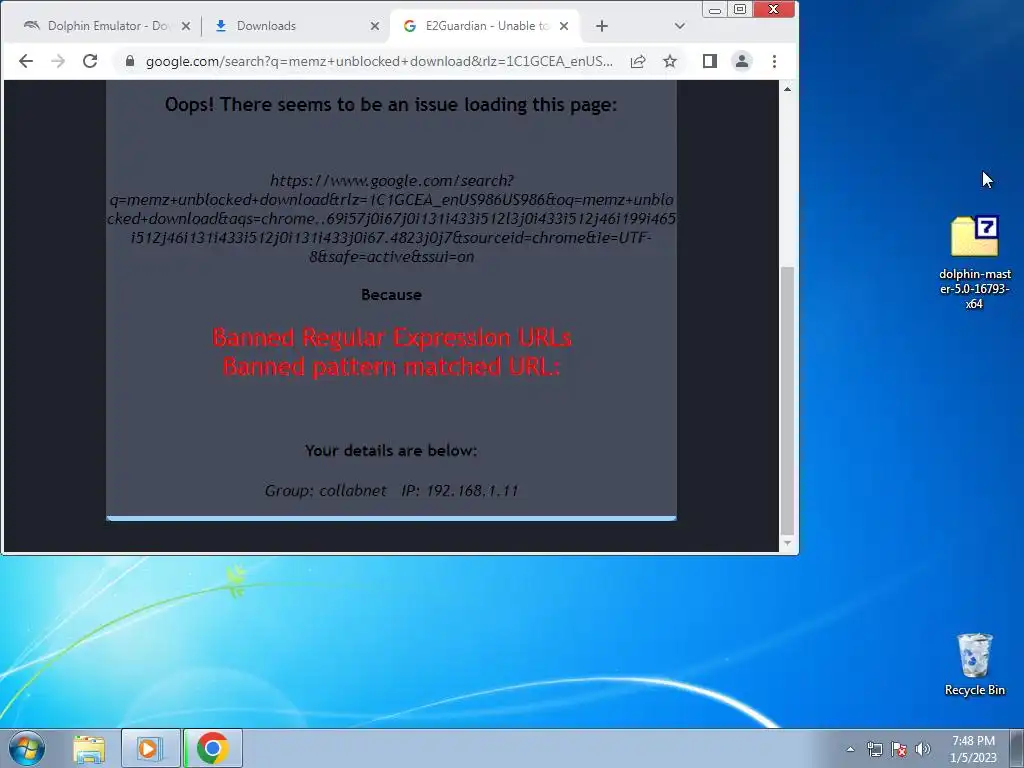Viewport: 1024px width, 768px height.
Task: Open the network status tray icon
Action: [x=874, y=749]
